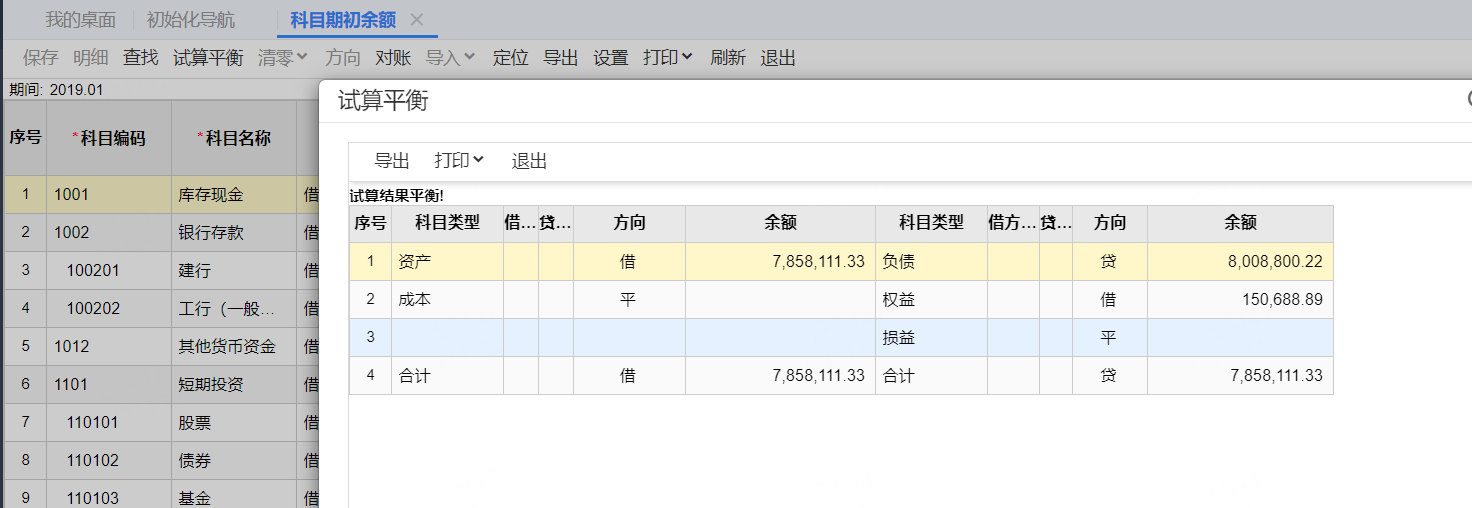1472x508 pixels.
Task: Click 导出 in the 试算平衡 dialog
Action: 392,161
